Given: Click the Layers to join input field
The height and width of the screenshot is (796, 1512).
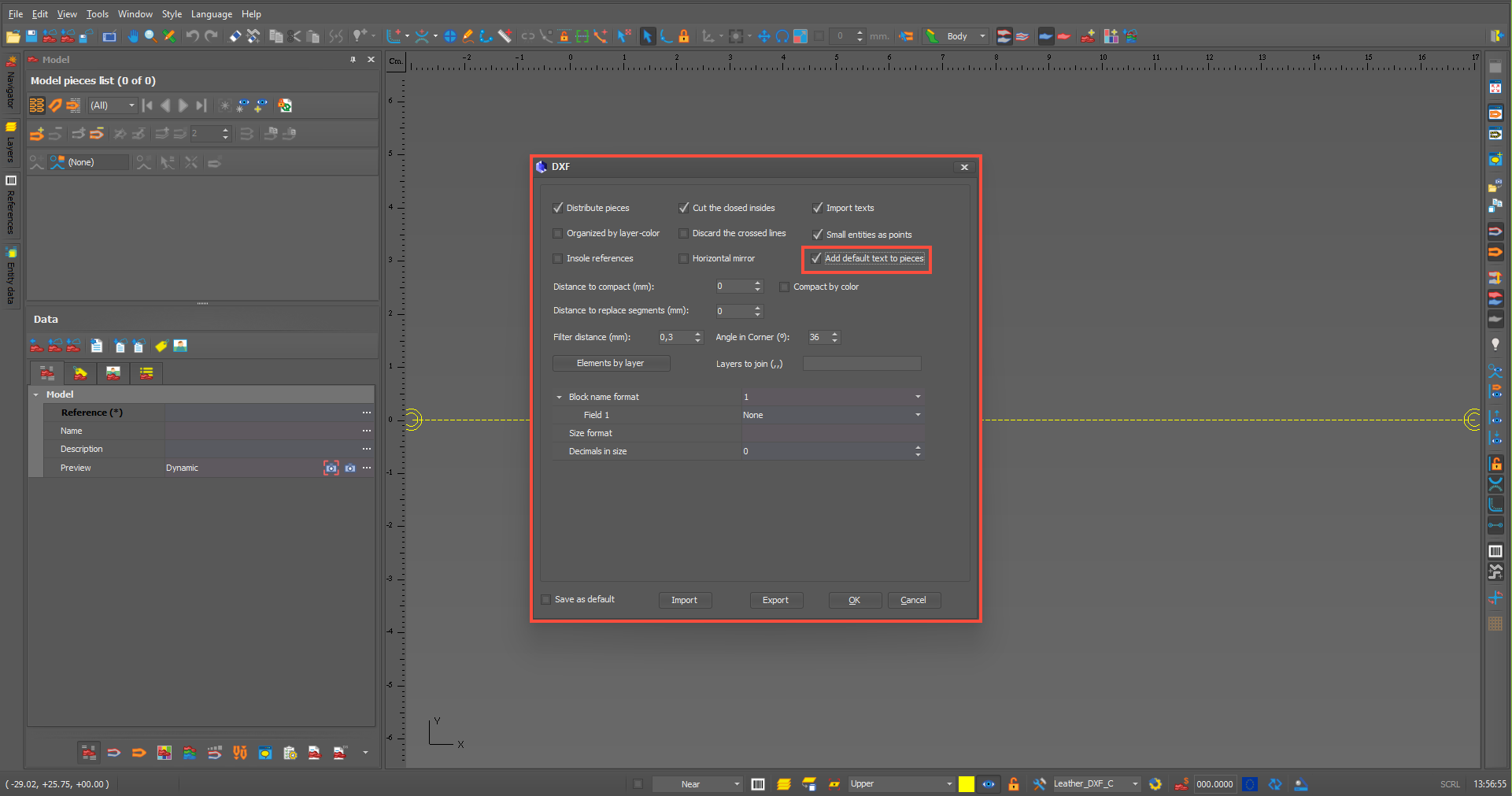Looking at the screenshot, I should 861,364.
